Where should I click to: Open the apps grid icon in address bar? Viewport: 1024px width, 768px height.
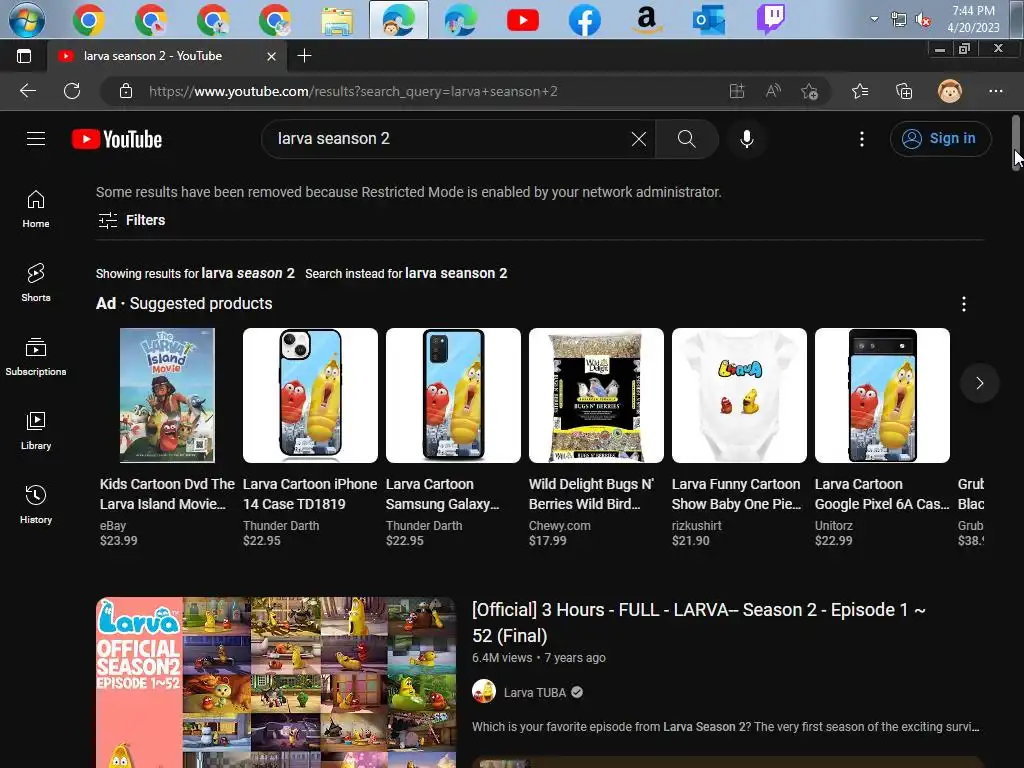click(x=737, y=91)
